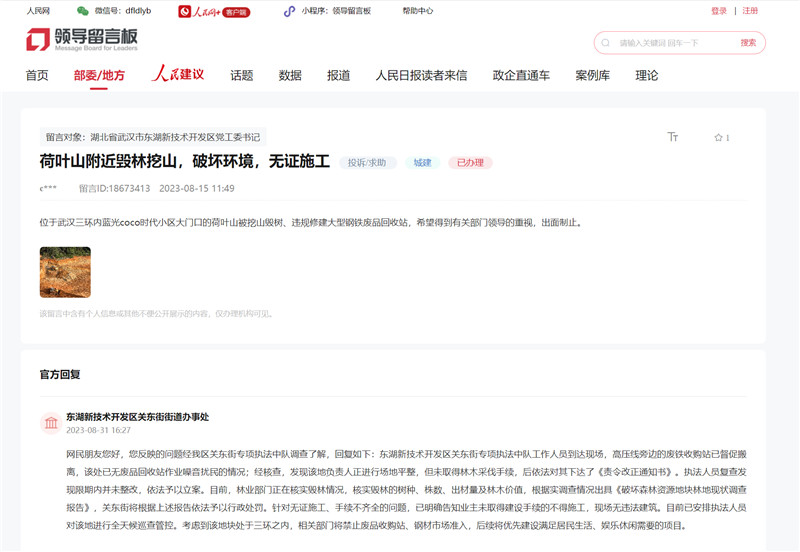Viewport: 800px width, 552px height.
Task: Open the excavated hillside photo thumbnail
Action: [x=65, y=272]
